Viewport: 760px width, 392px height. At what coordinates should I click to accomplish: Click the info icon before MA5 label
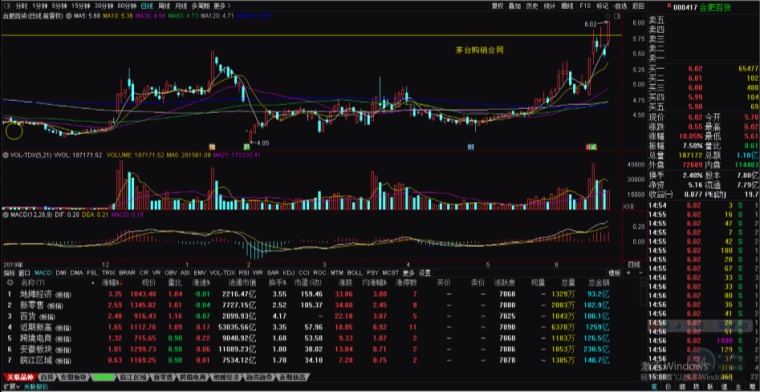tap(69, 16)
